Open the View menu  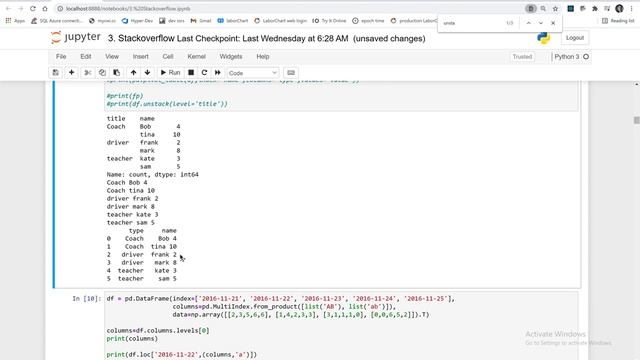112,57
